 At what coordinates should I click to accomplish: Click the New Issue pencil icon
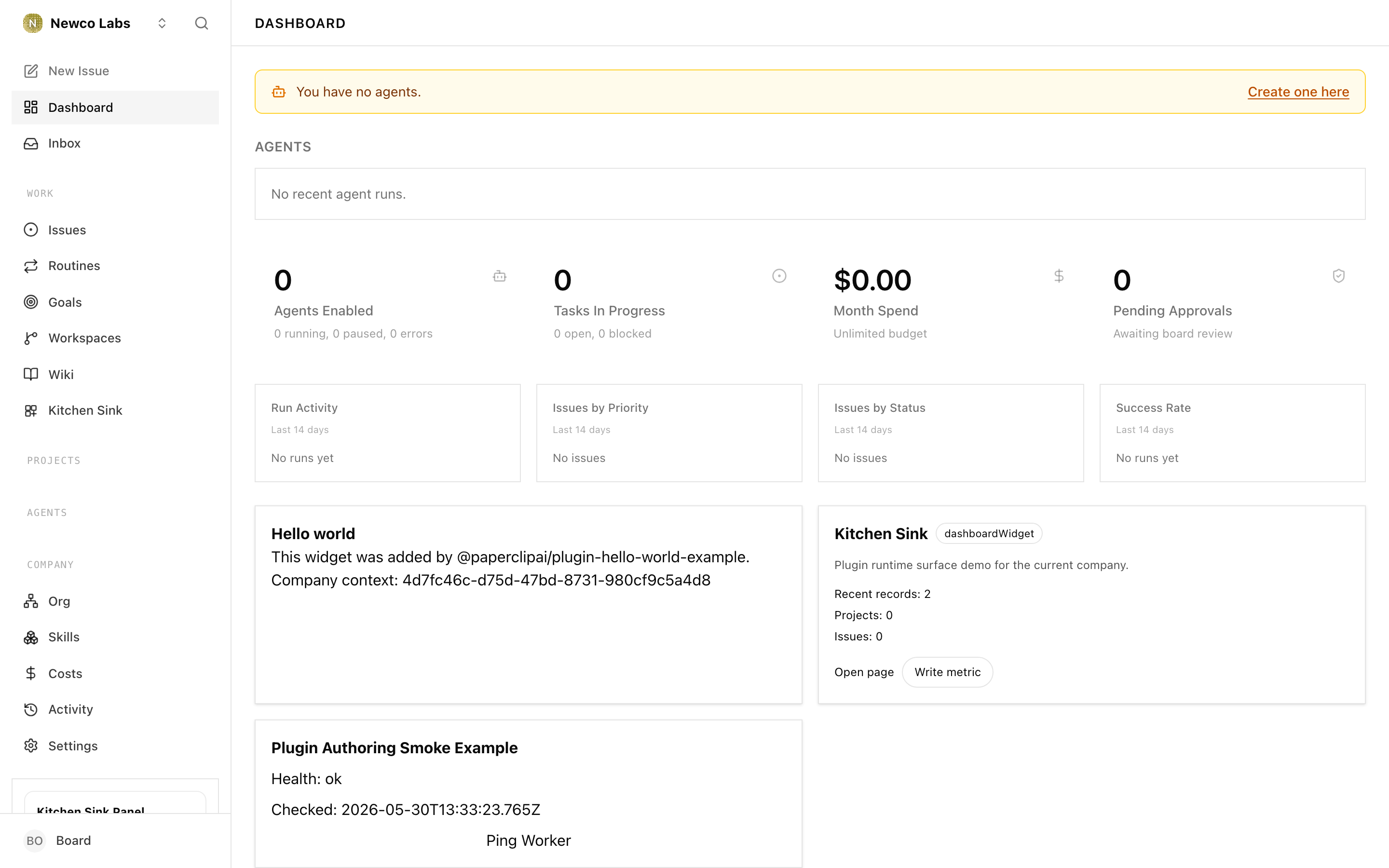click(x=31, y=70)
